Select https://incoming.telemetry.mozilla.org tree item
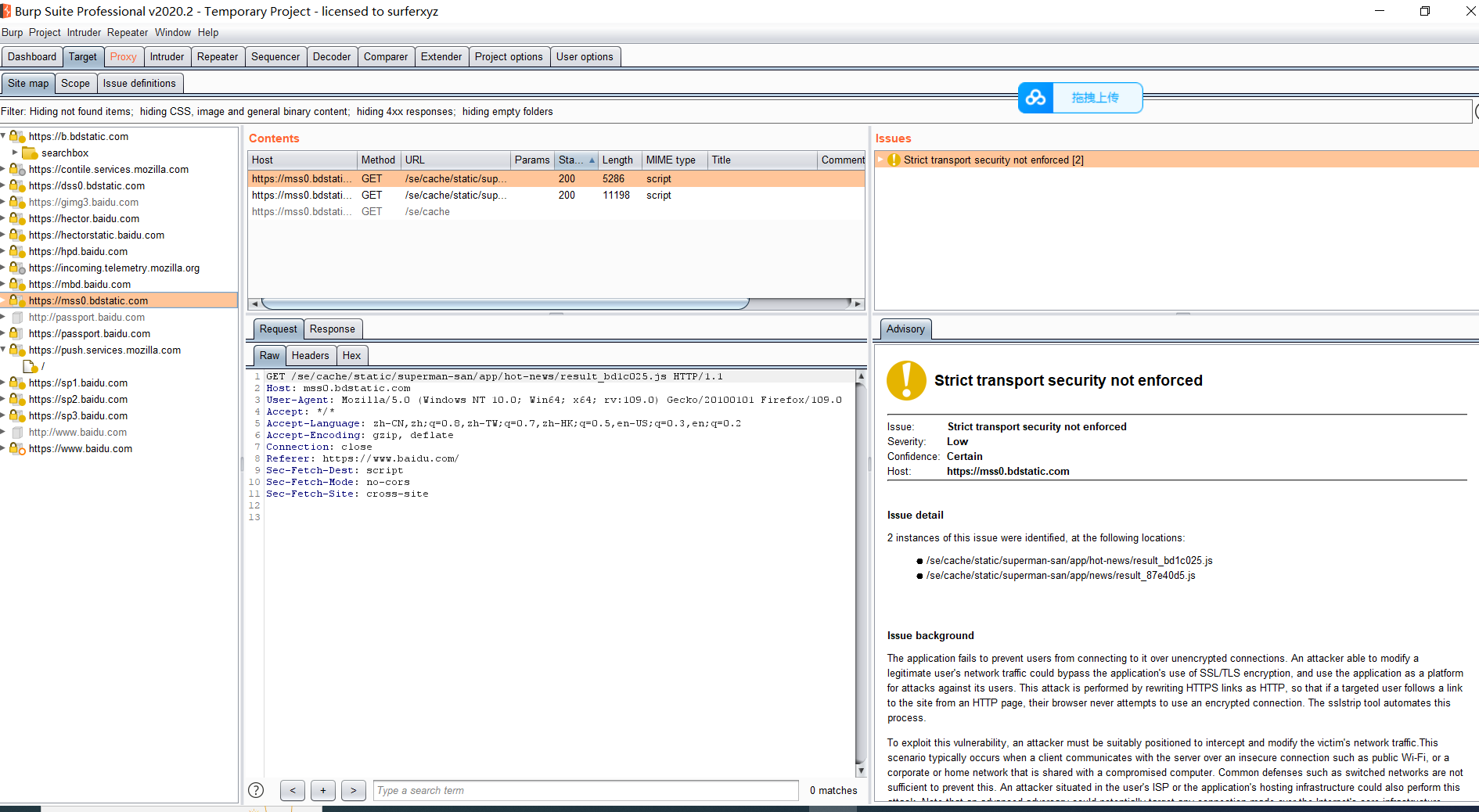Viewport: 1479px width, 812px height. coord(114,268)
